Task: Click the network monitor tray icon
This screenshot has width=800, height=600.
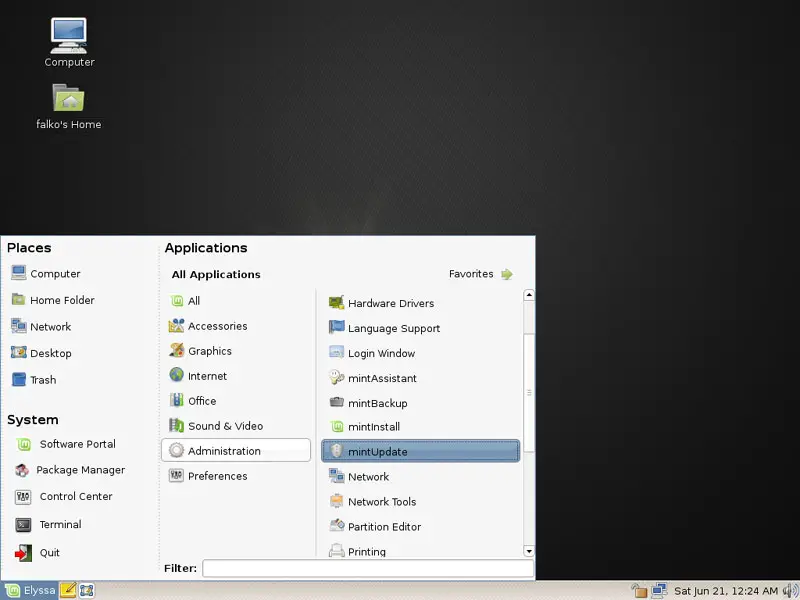Action: 659,591
